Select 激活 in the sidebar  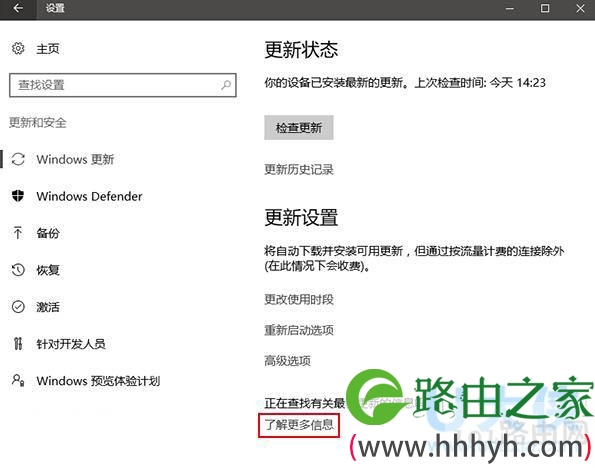tap(48, 307)
